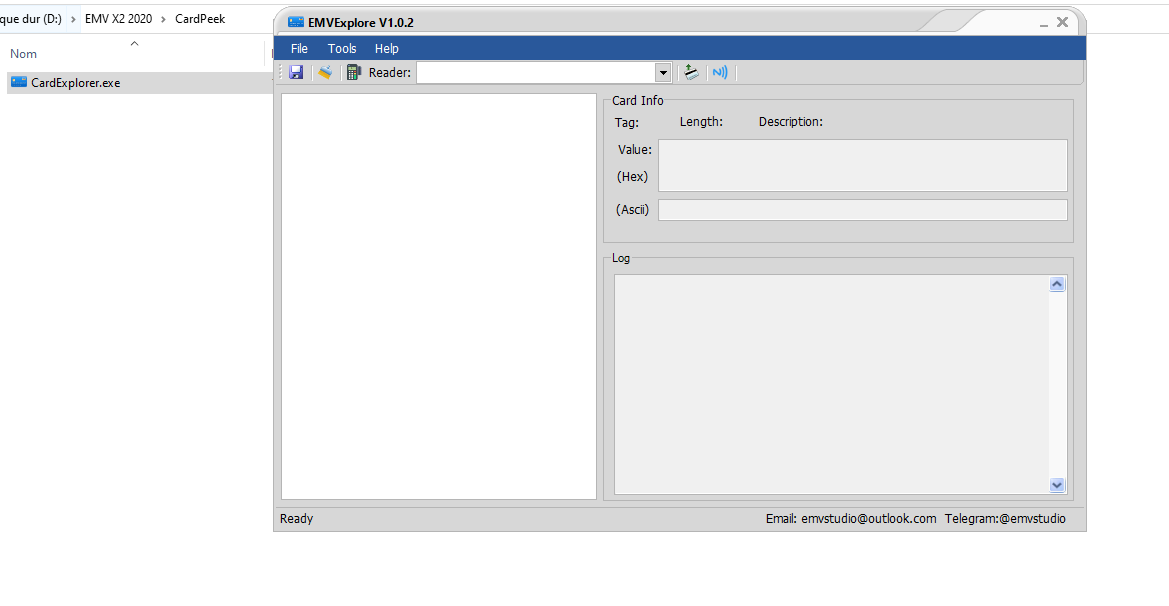Open EMV X2 2020 breadcrumb folder
The height and width of the screenshot is (606, 1169).
point(119,19)
